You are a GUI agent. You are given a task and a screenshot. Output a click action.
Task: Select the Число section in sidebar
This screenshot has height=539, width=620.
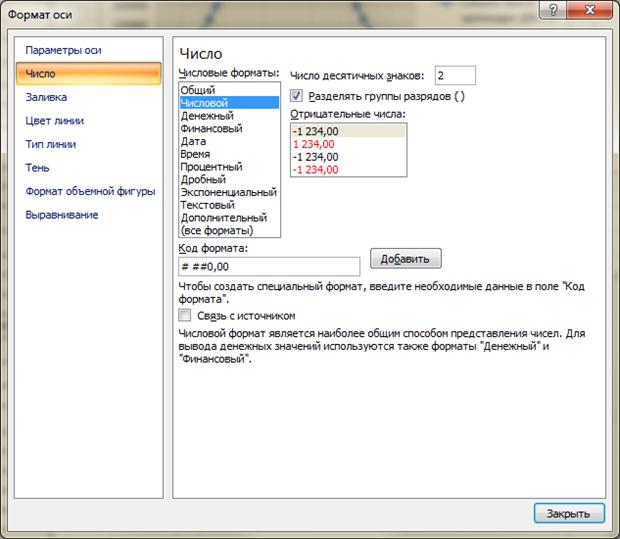(89, 73)
